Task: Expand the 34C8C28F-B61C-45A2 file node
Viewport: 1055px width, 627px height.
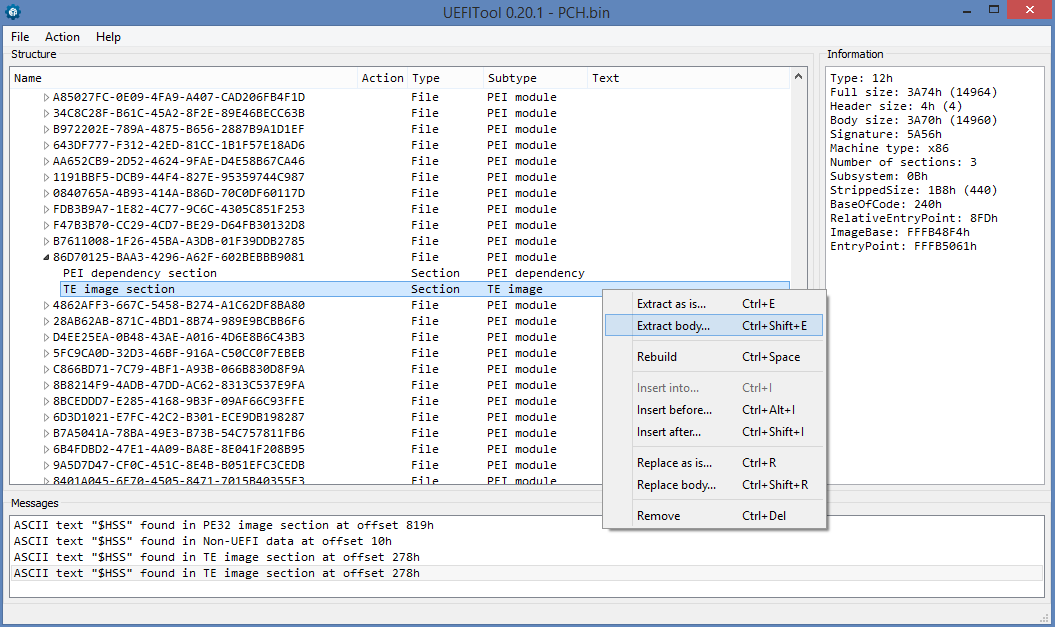Action: coord(46,114)
